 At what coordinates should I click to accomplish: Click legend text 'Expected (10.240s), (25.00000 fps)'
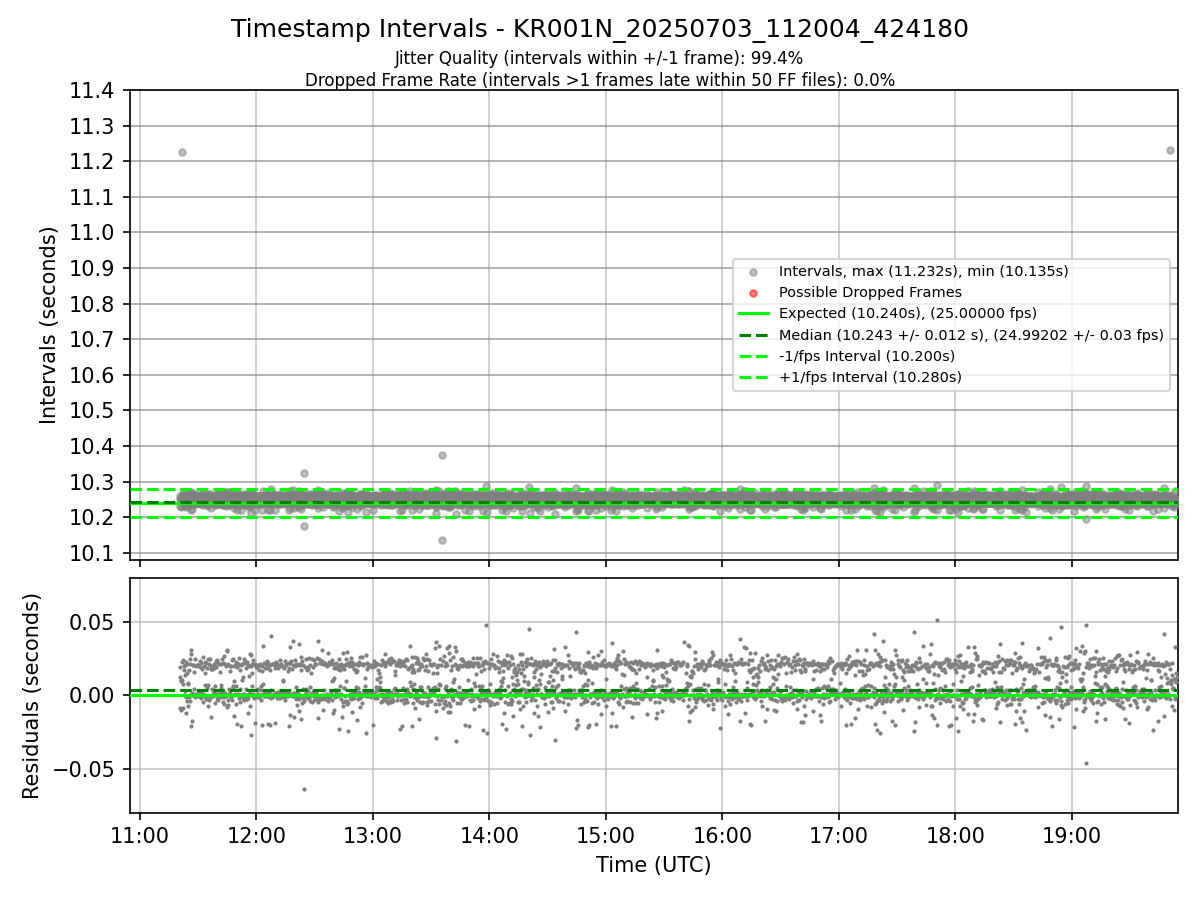[x=907, y=313]
